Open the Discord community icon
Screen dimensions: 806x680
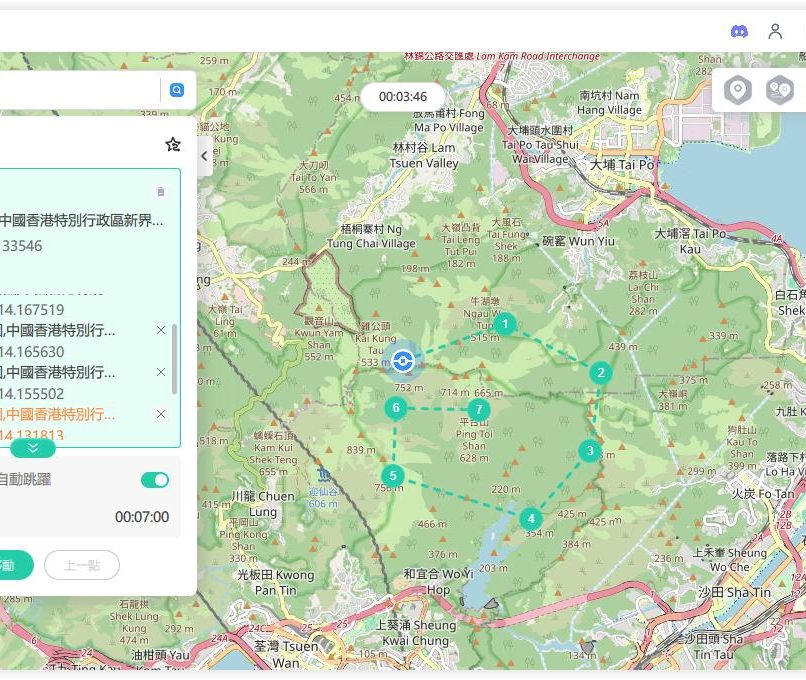point(739,31)
